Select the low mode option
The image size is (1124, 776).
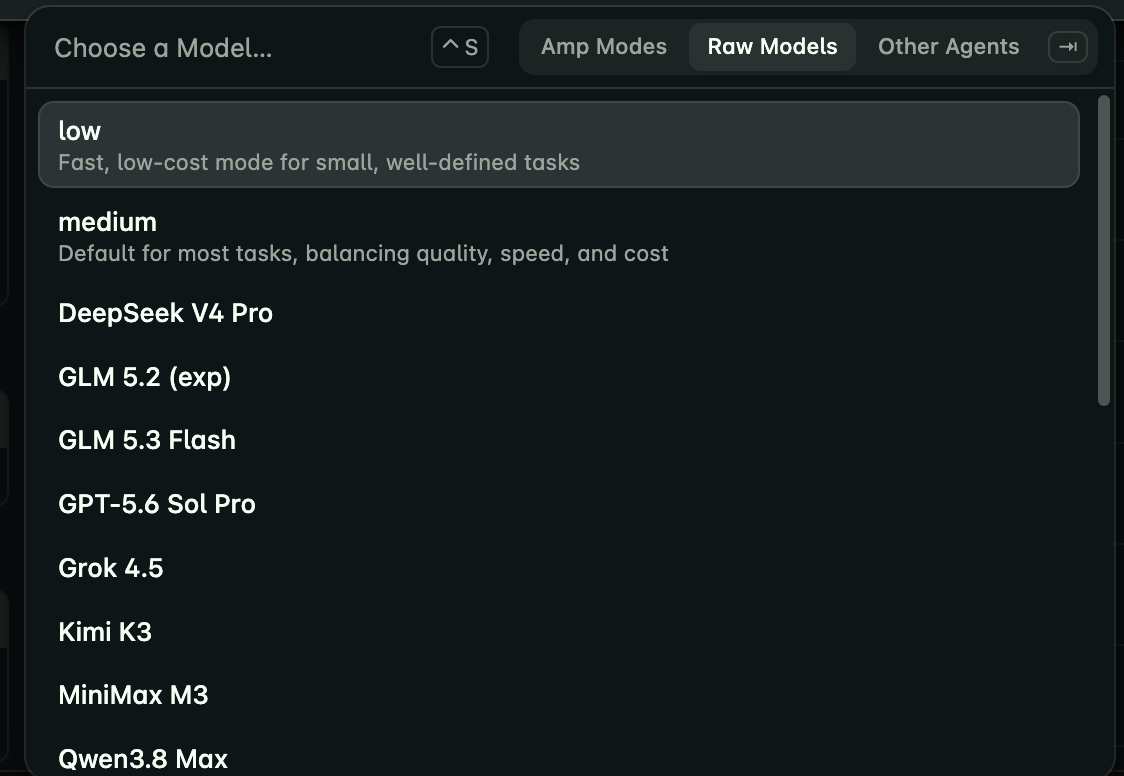point(558,145)
